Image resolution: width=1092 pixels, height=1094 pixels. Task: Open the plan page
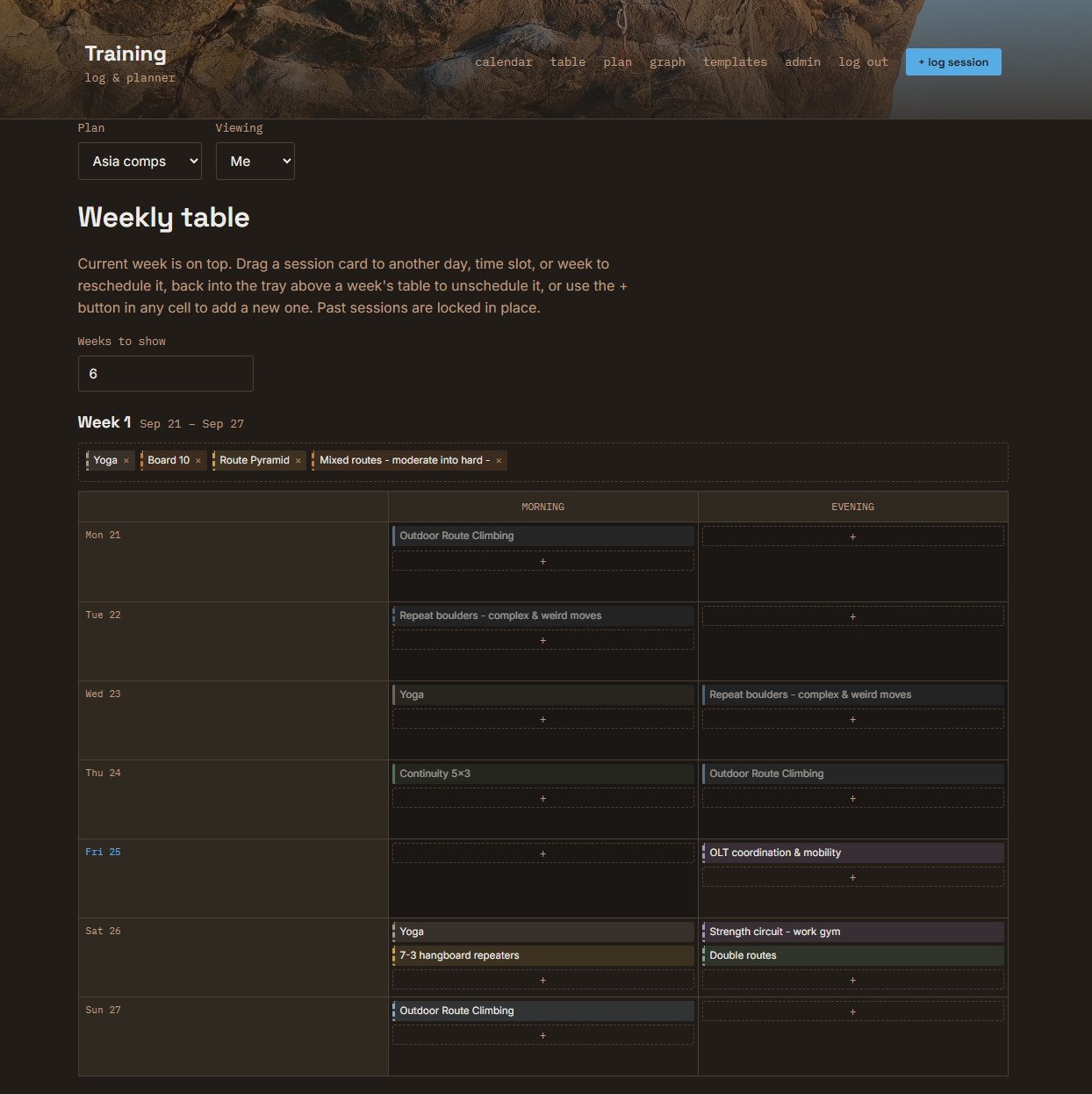(618, 62)
